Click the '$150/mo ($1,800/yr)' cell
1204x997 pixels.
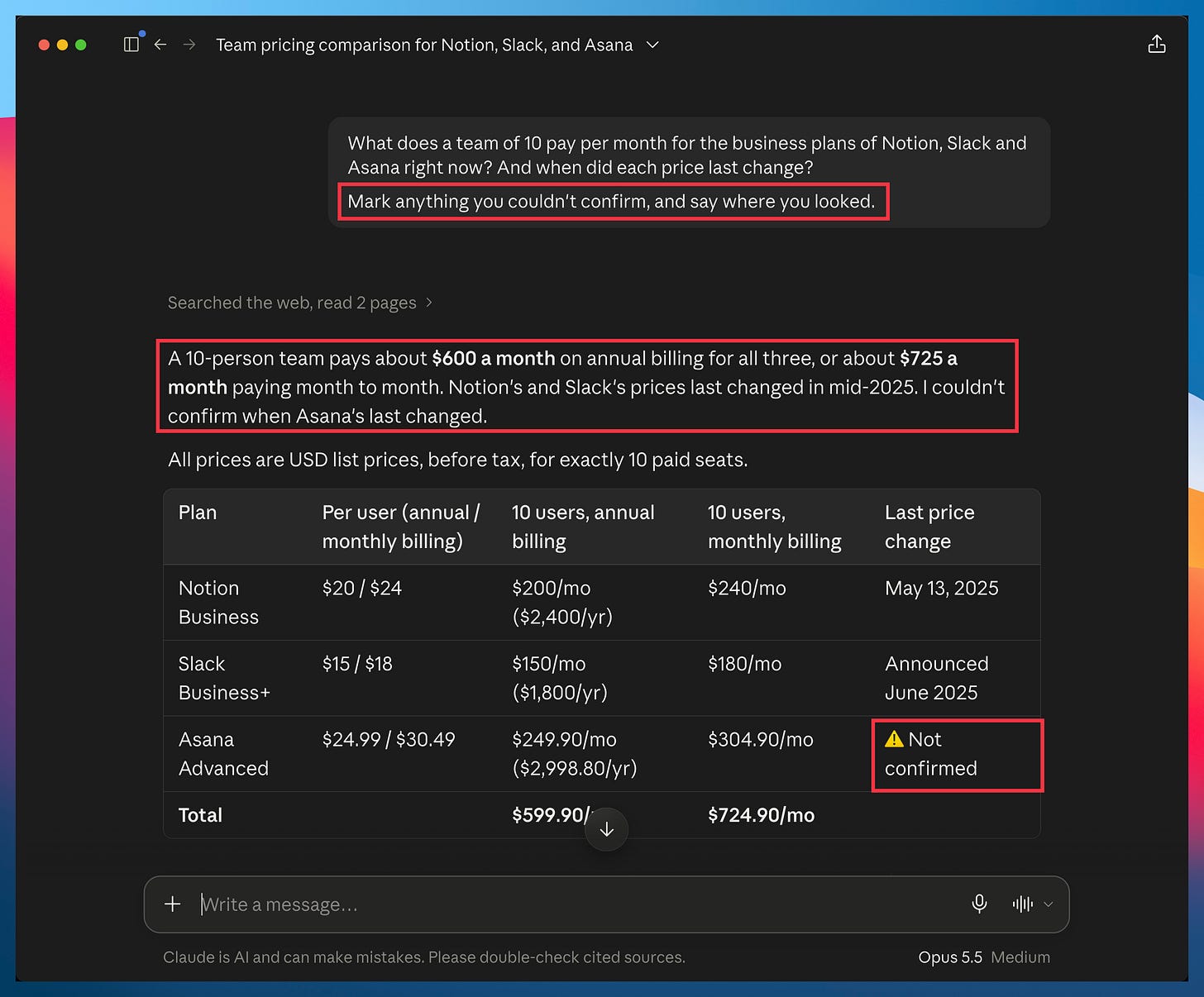[560, 678]
